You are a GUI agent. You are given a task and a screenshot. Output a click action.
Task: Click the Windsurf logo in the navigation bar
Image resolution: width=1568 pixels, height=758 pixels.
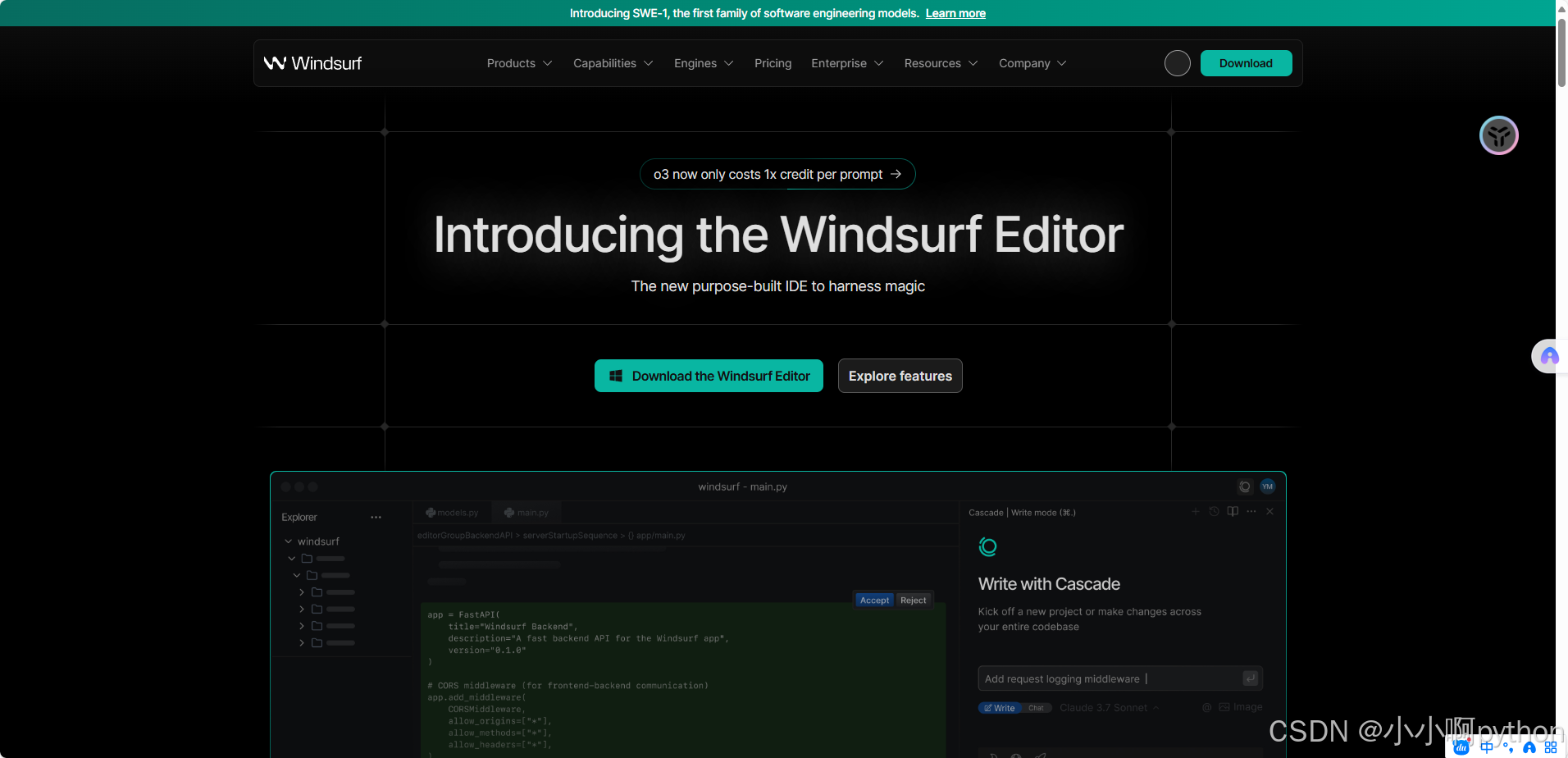(312, 63)
